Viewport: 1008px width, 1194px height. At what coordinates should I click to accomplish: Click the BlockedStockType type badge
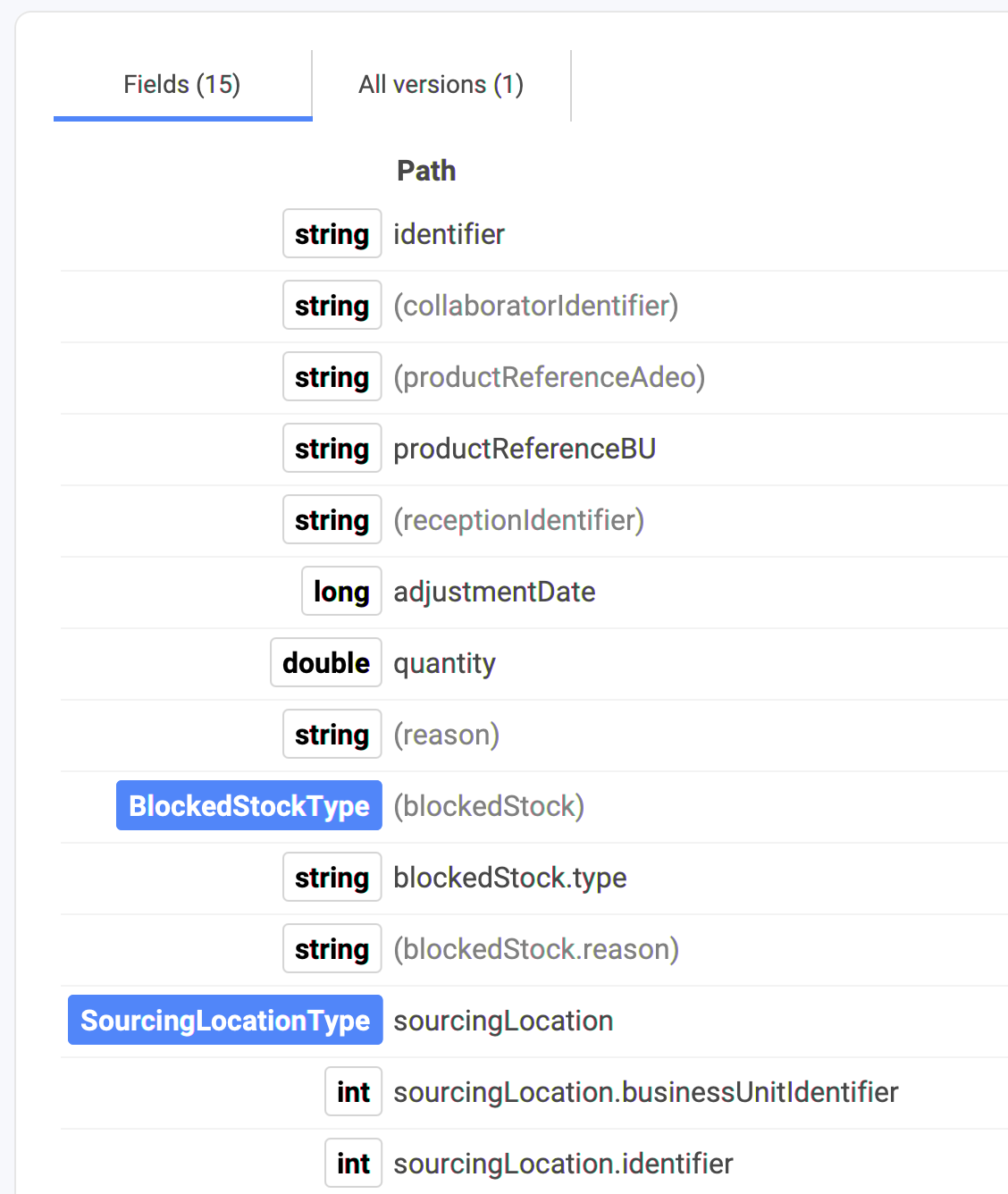[249, 805]
